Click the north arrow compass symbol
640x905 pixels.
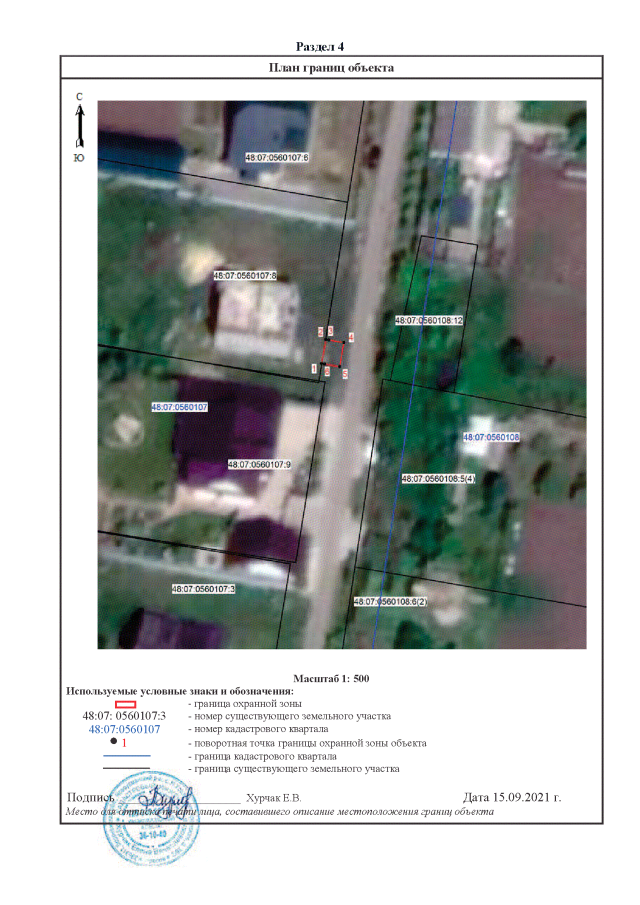pyautogui.click(x=79, y=127)
